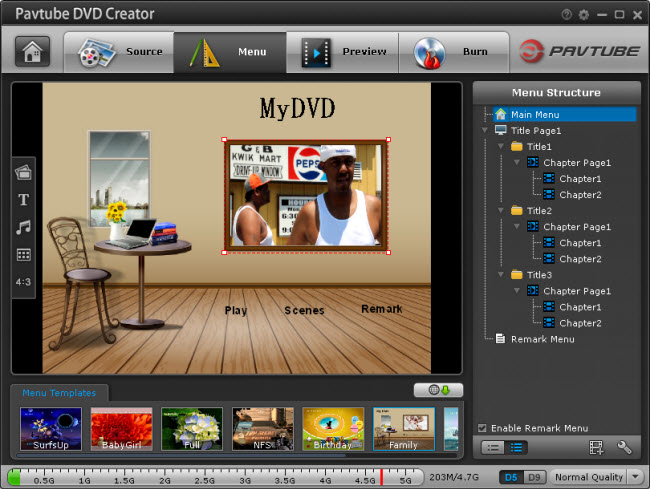This screenshot has height=489, width=650.
Task: Click the download more templates button
Action: coord(438,390)
